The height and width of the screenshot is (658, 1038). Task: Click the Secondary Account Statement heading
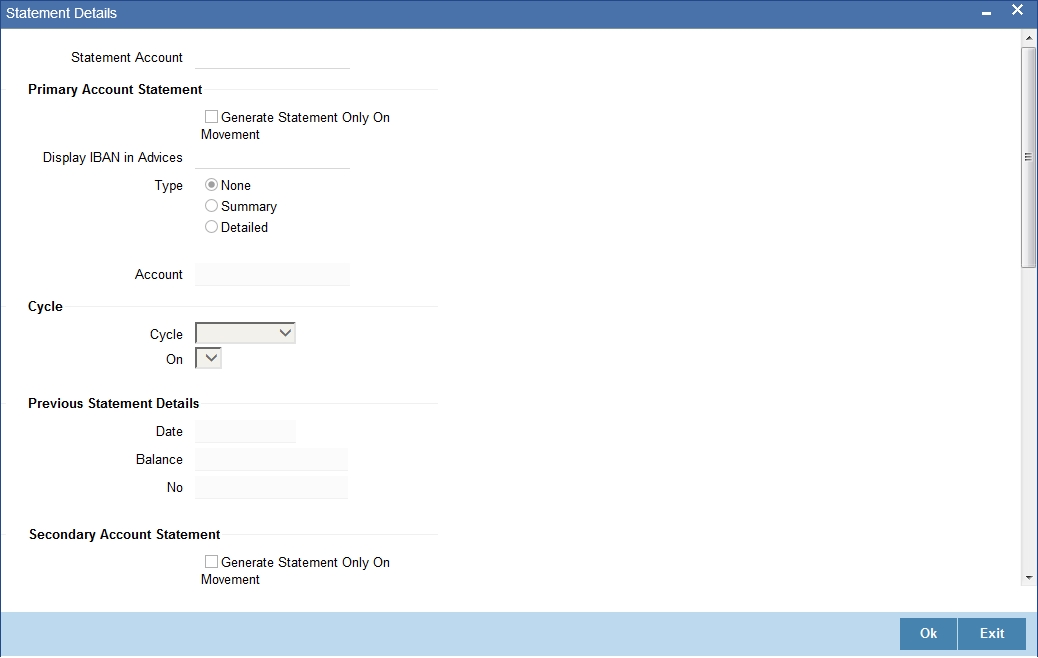pyautogui.click(x=124, y=534)
